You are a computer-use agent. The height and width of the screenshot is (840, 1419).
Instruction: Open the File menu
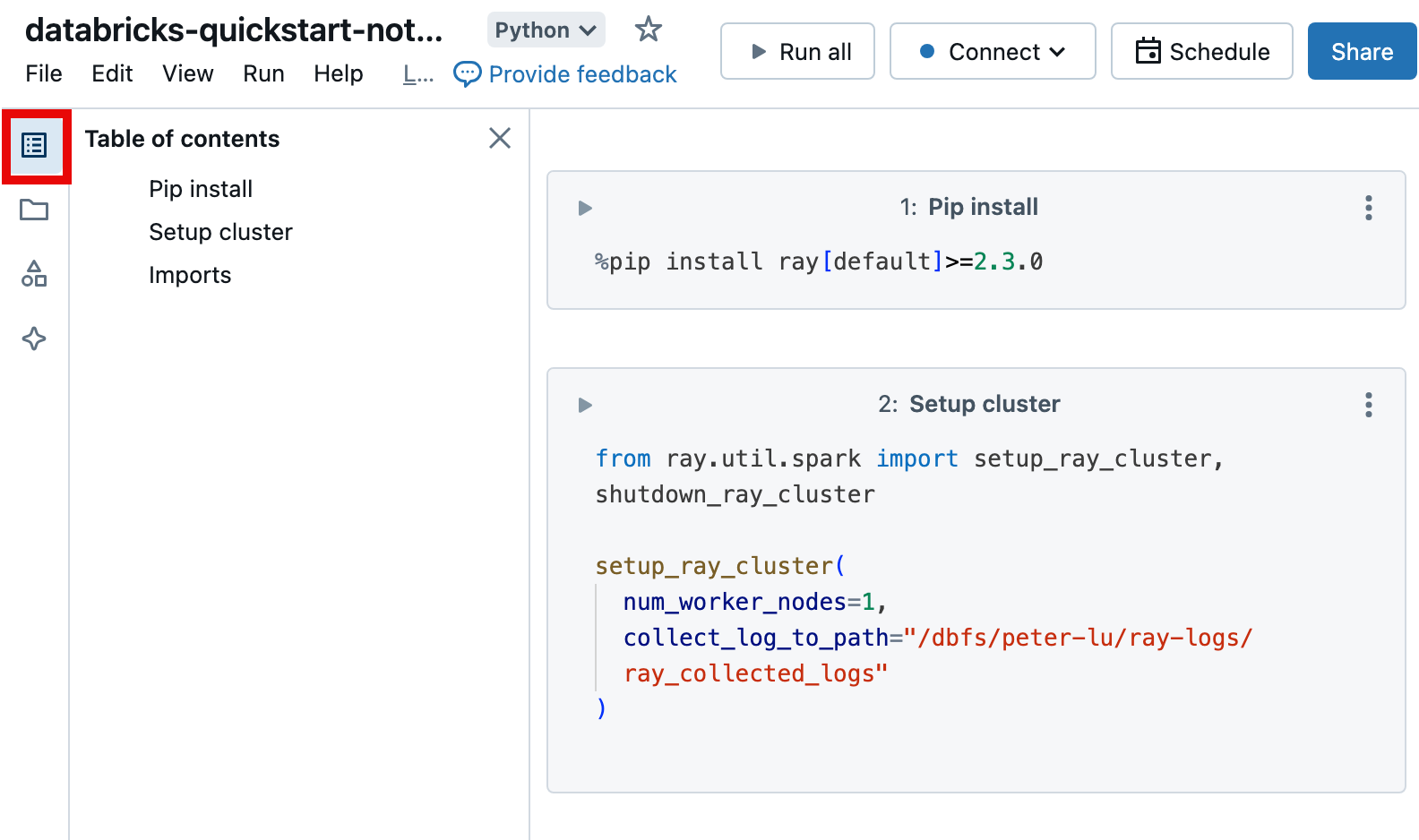[x=44, y=73]
